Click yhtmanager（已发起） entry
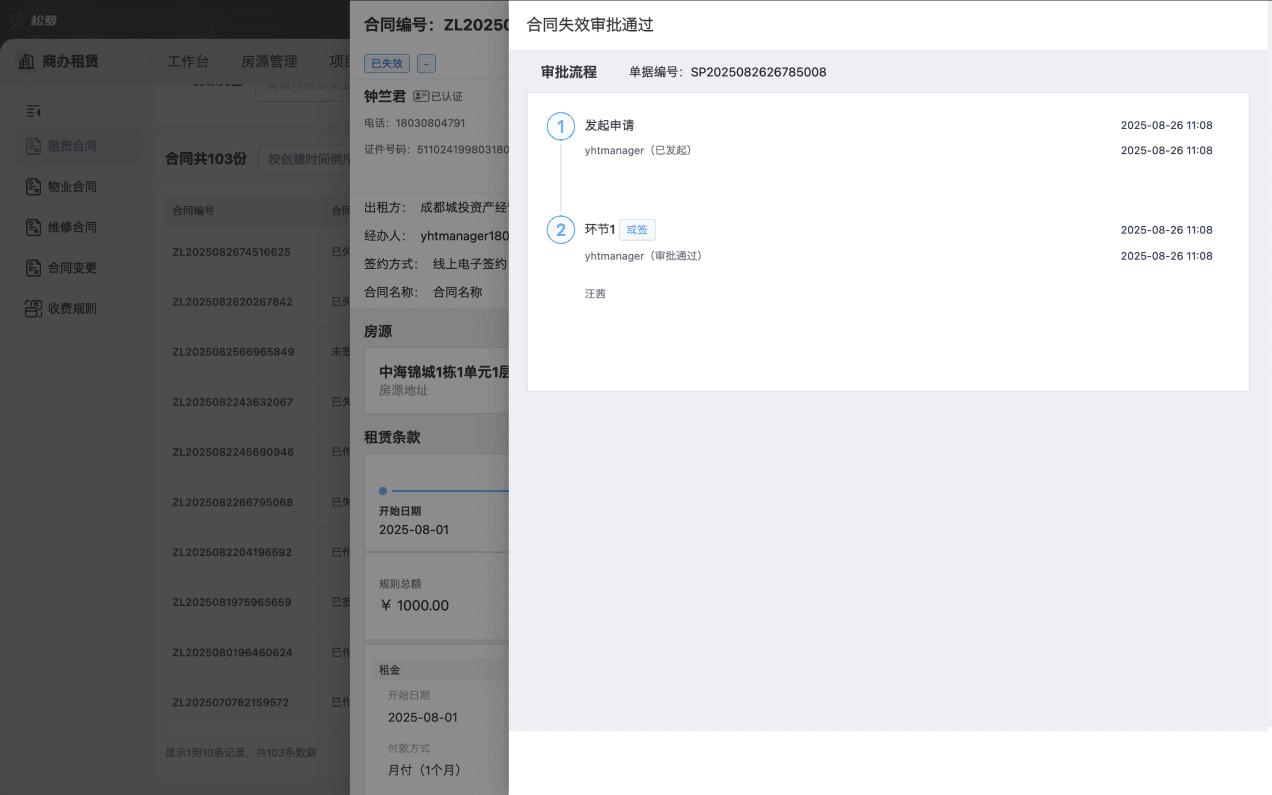The image size is (1272, 795). coord(638,150)
